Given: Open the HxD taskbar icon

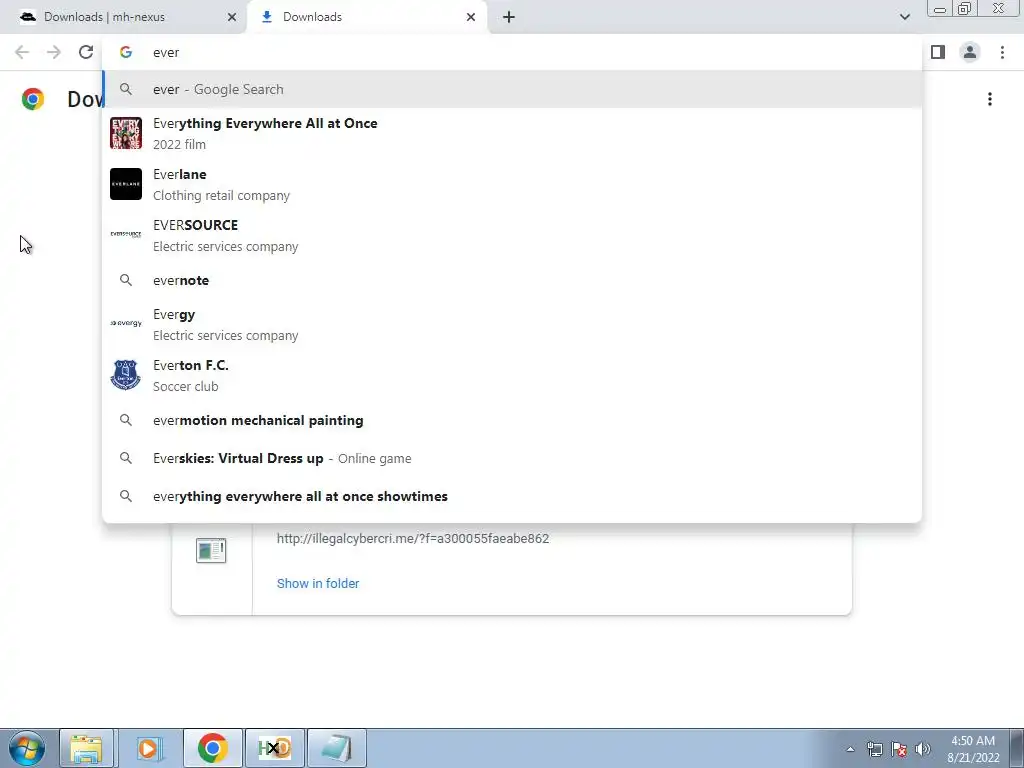Looking at the screenshot, I should pyautogui.click(x=274, y=748).
